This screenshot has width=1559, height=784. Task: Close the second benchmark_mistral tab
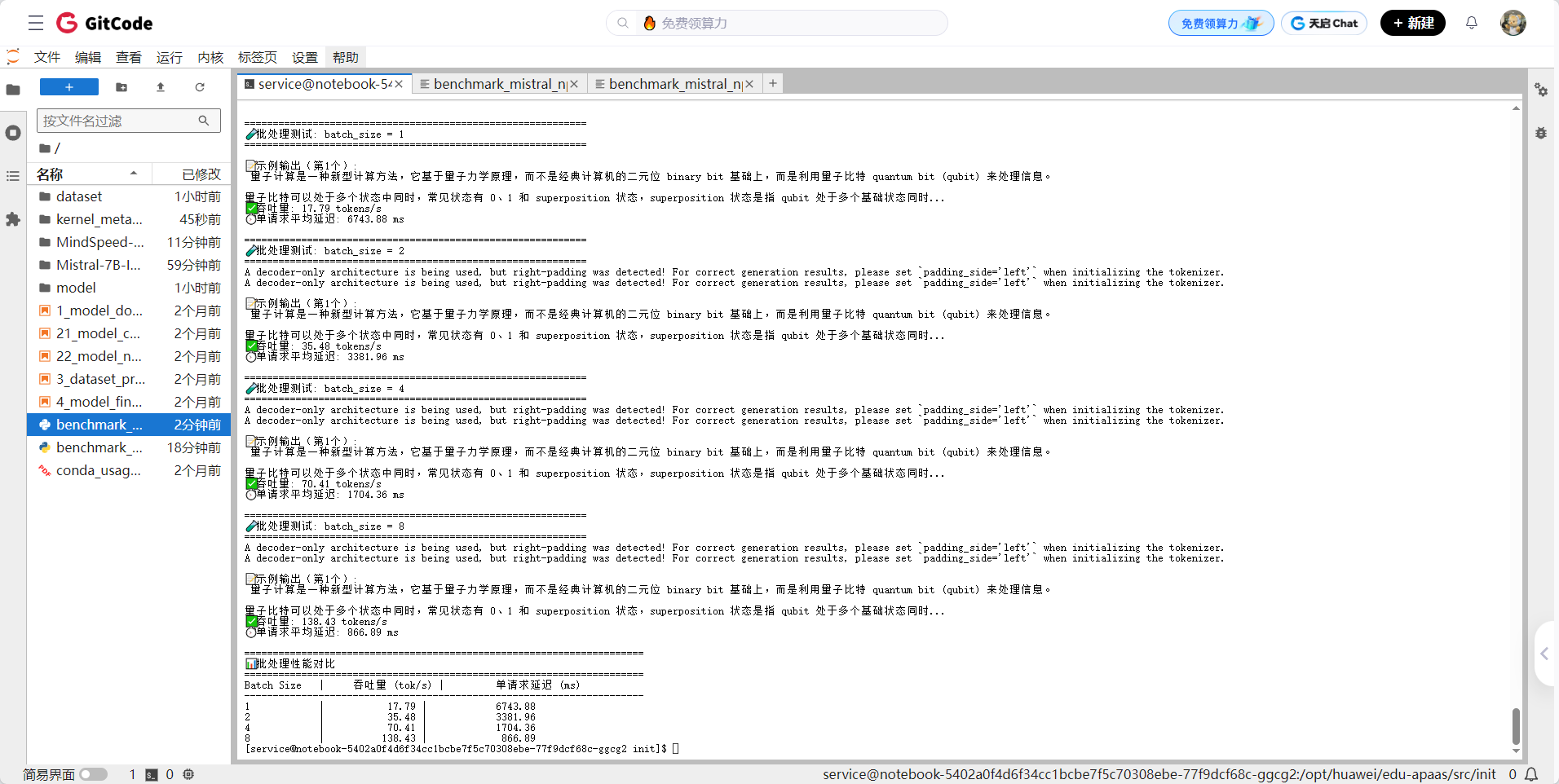pos(749,84)
